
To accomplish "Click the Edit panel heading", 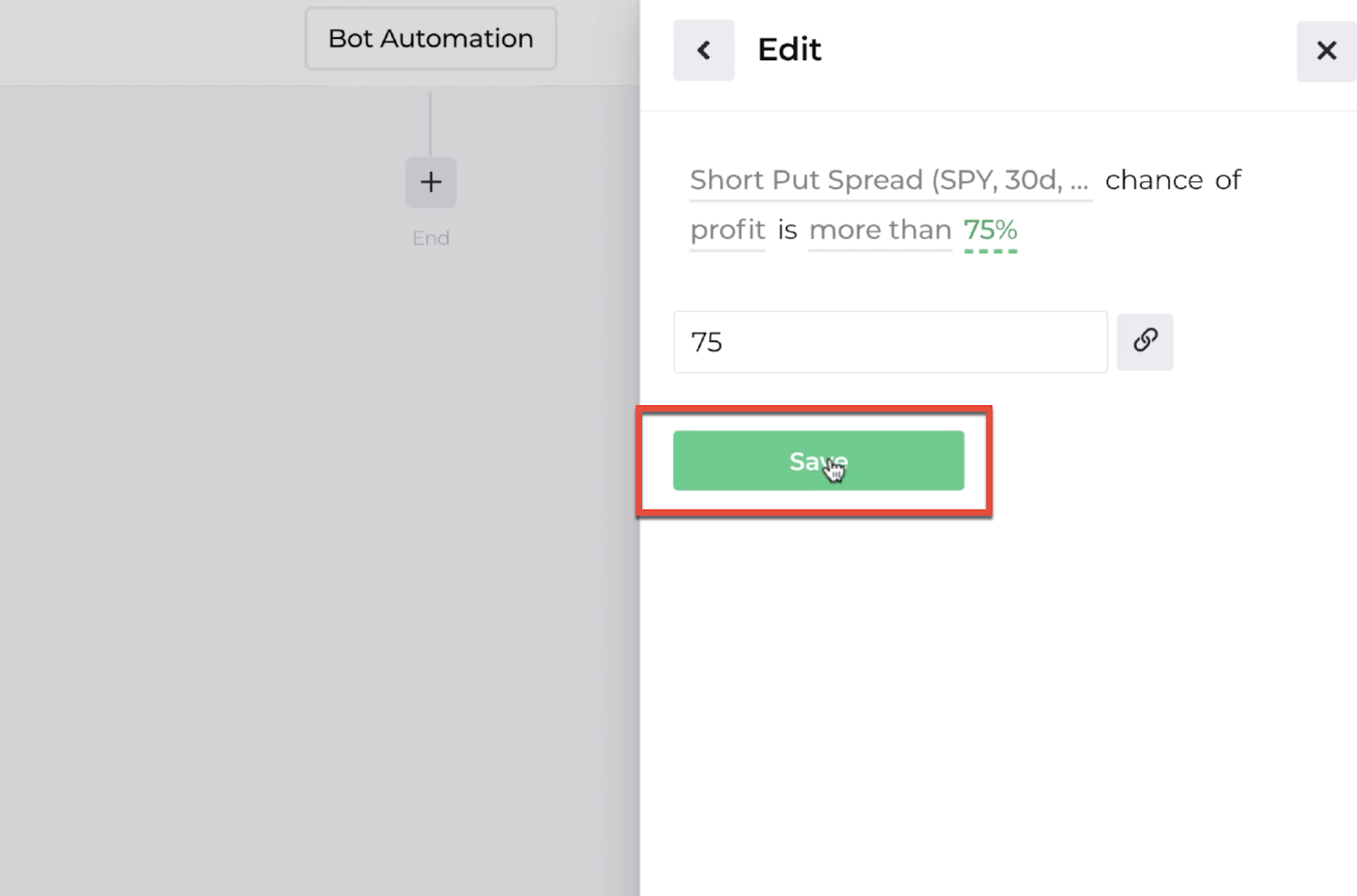I will tap(790, 50).
